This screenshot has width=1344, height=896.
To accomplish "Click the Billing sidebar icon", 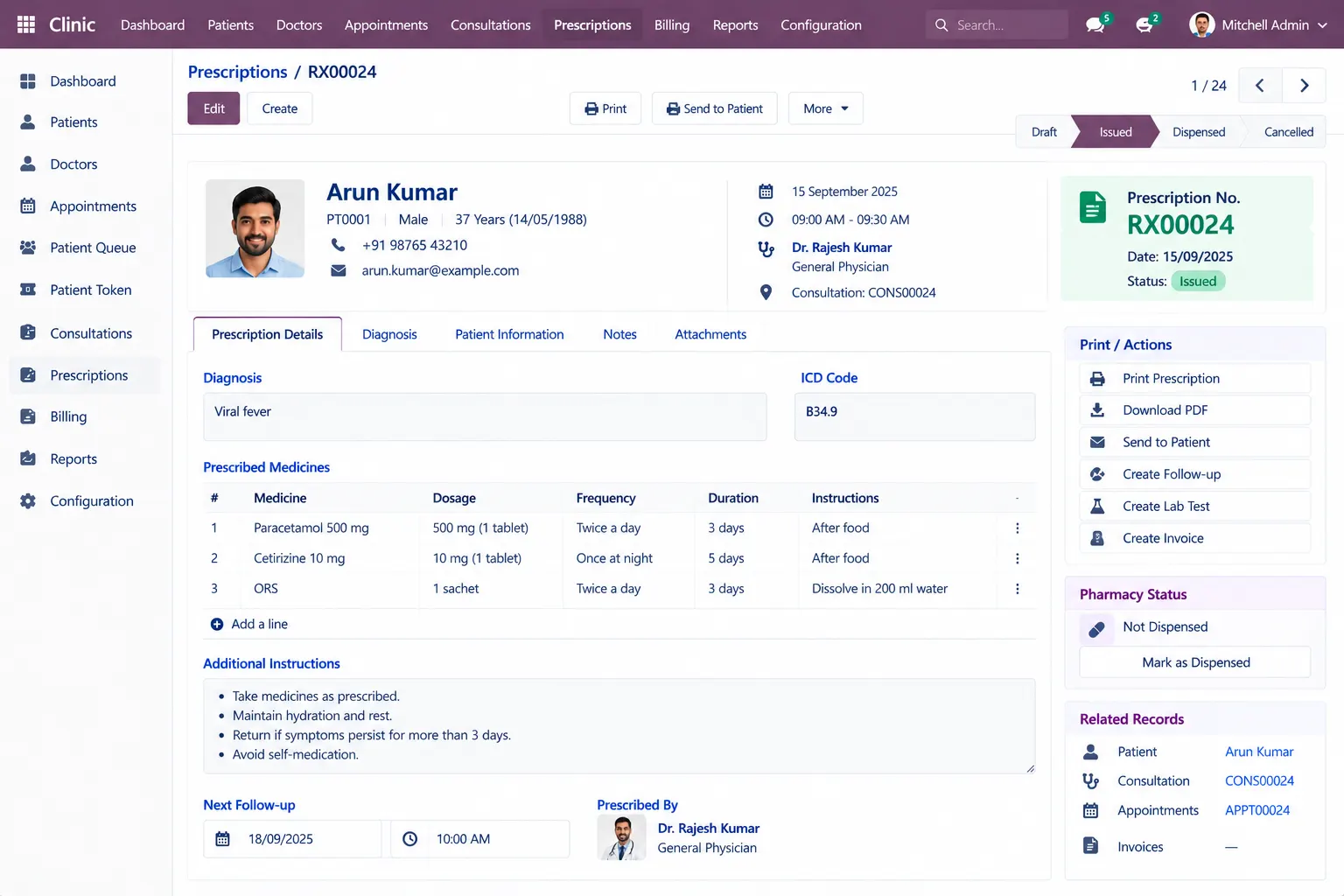I will pyautogui.click(x=28, y=416).
